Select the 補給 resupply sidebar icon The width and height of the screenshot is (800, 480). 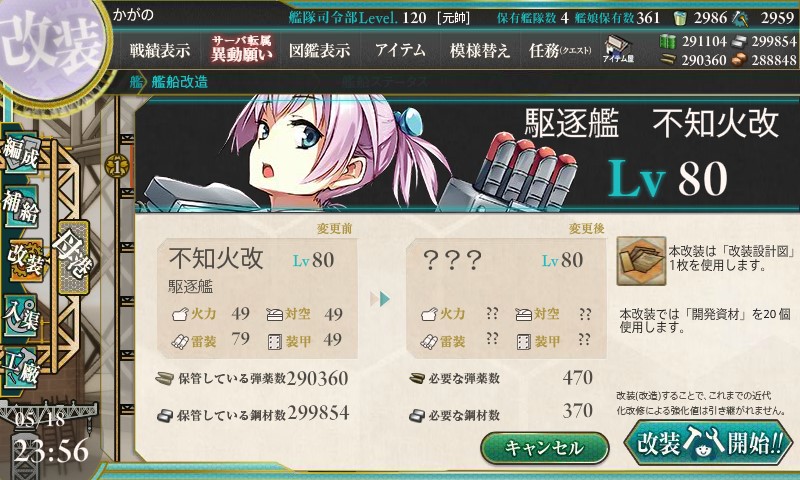(21, 206)
